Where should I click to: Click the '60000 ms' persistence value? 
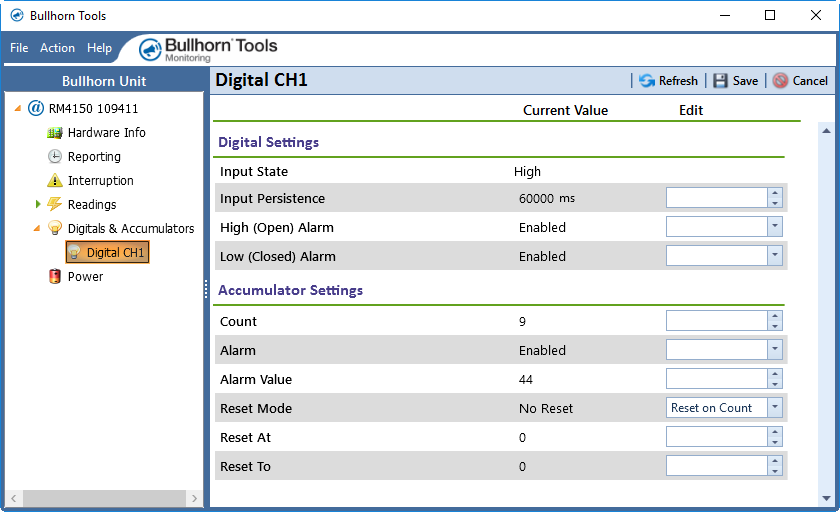tap(546, 198)
